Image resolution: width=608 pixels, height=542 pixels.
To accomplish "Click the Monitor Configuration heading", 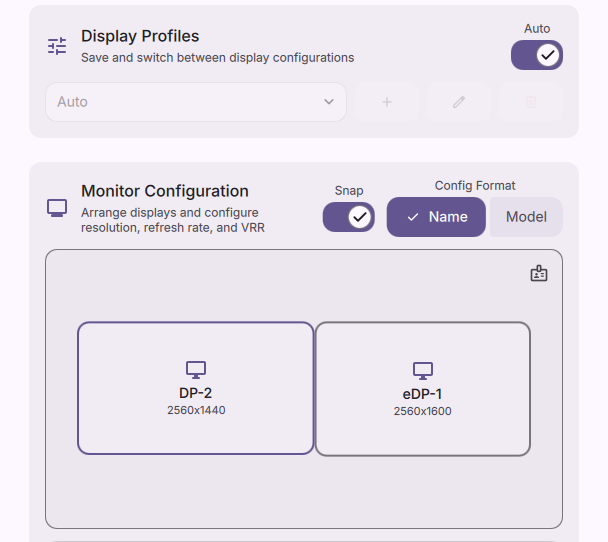I will click(165, 191).
